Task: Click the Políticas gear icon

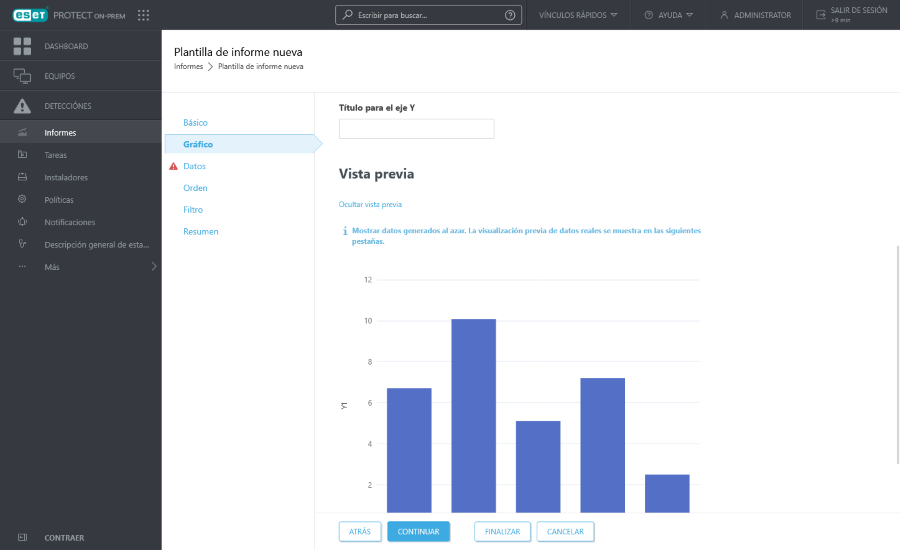Action: coord(22,199)
